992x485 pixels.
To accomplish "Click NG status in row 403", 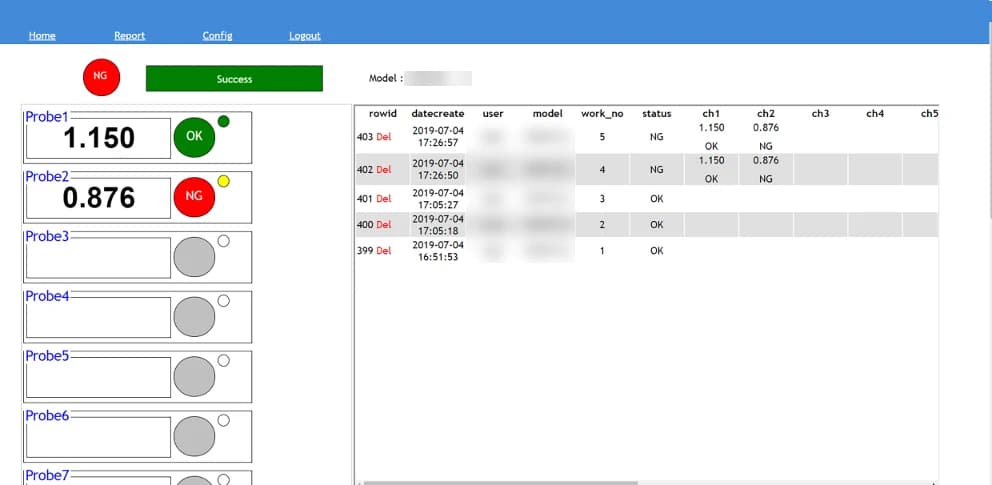I will point(657,137).
